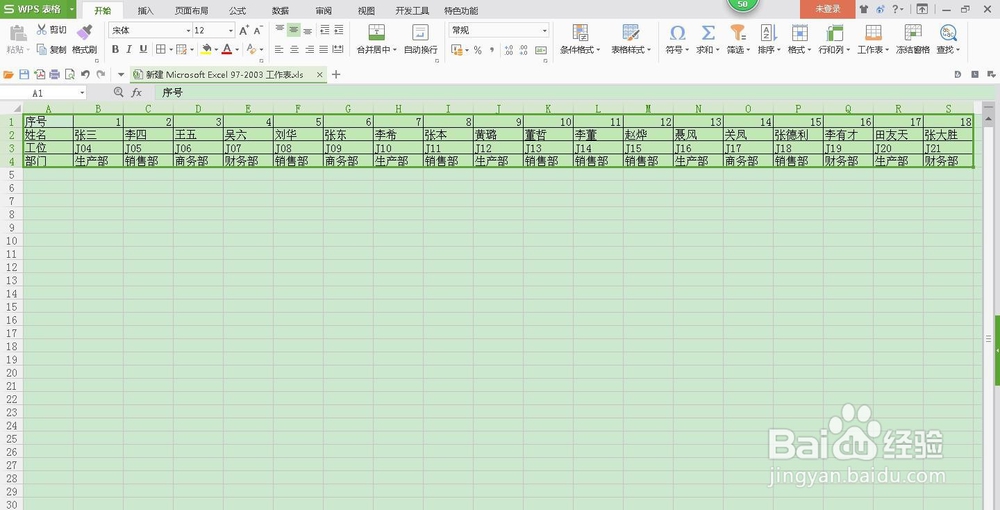
Task: Click the Open folder icon in quick access bar
Action: click(x=8, y=75)
